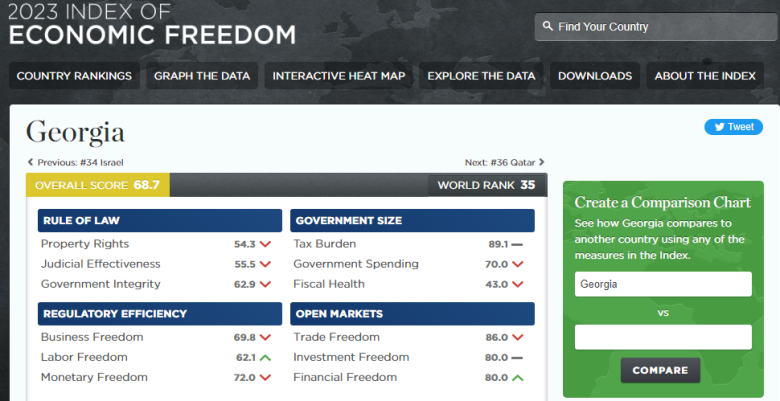Click the Property Rights down arrow indicator

265,244
